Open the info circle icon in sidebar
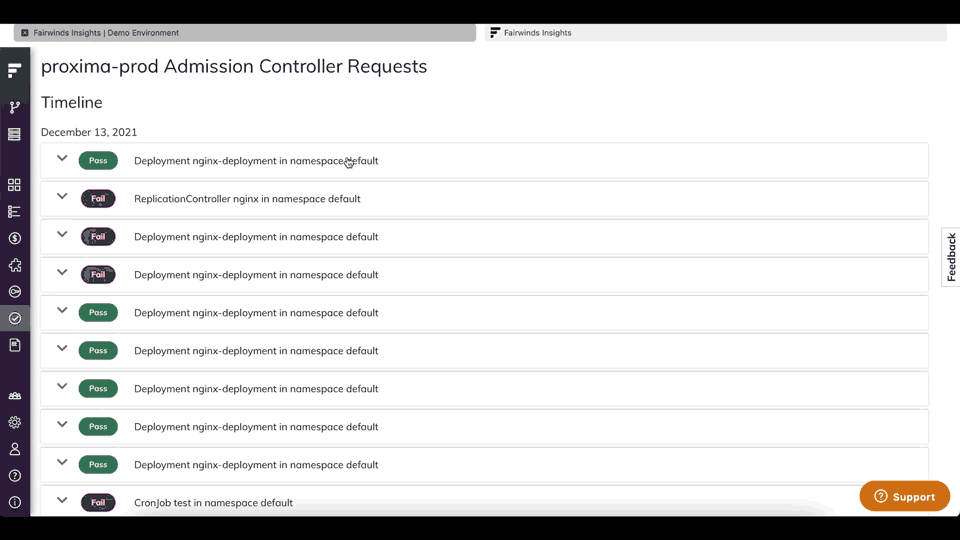960x540 pixels. [15, 502]
